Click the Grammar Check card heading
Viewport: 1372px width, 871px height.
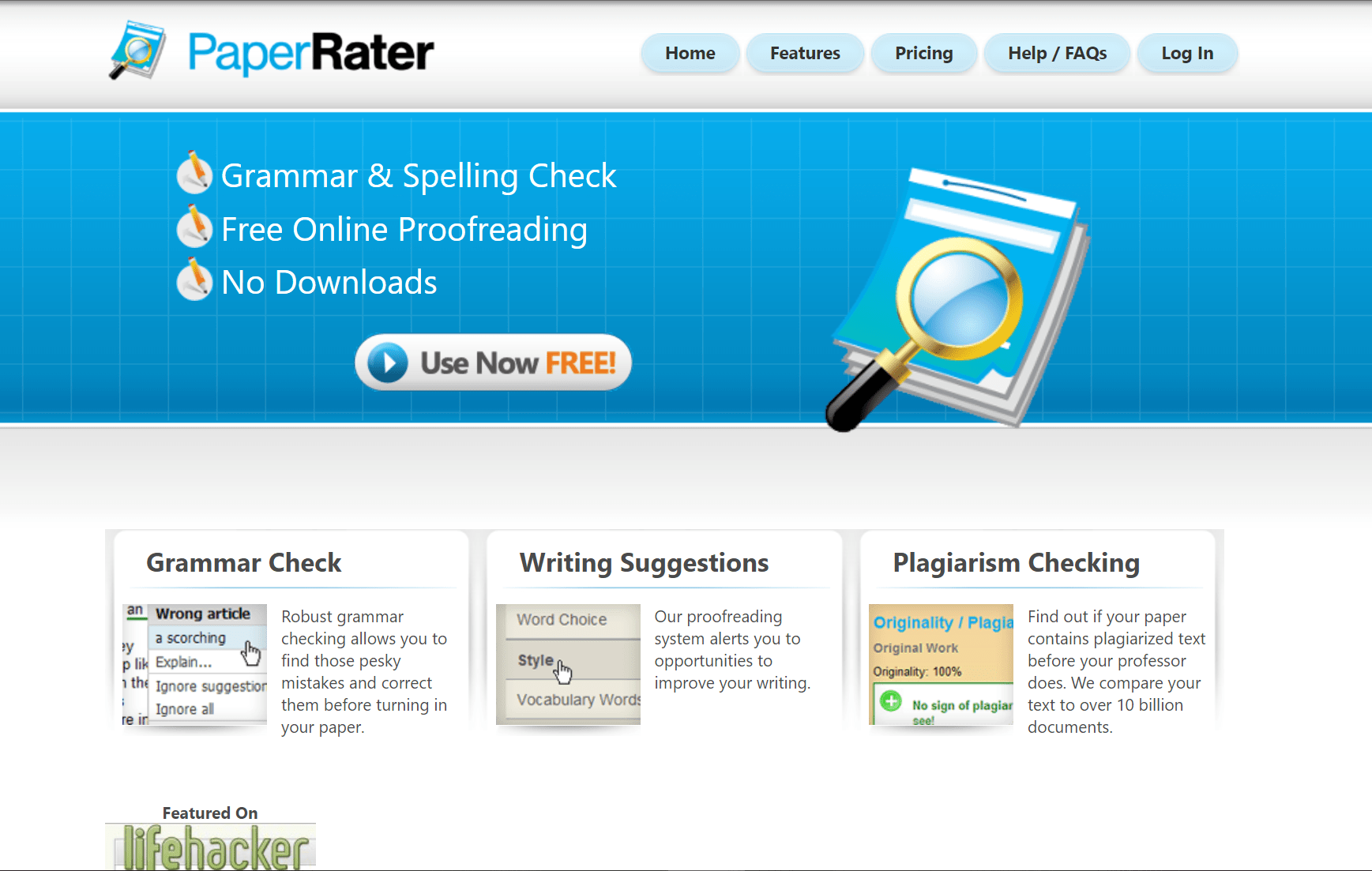click(x=244, y=562)
